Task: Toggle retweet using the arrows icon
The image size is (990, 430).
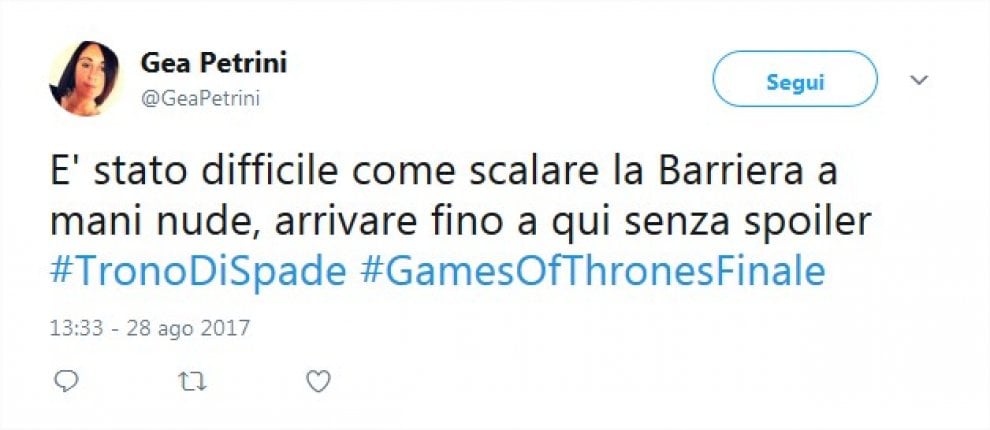Action: (192, 381)
